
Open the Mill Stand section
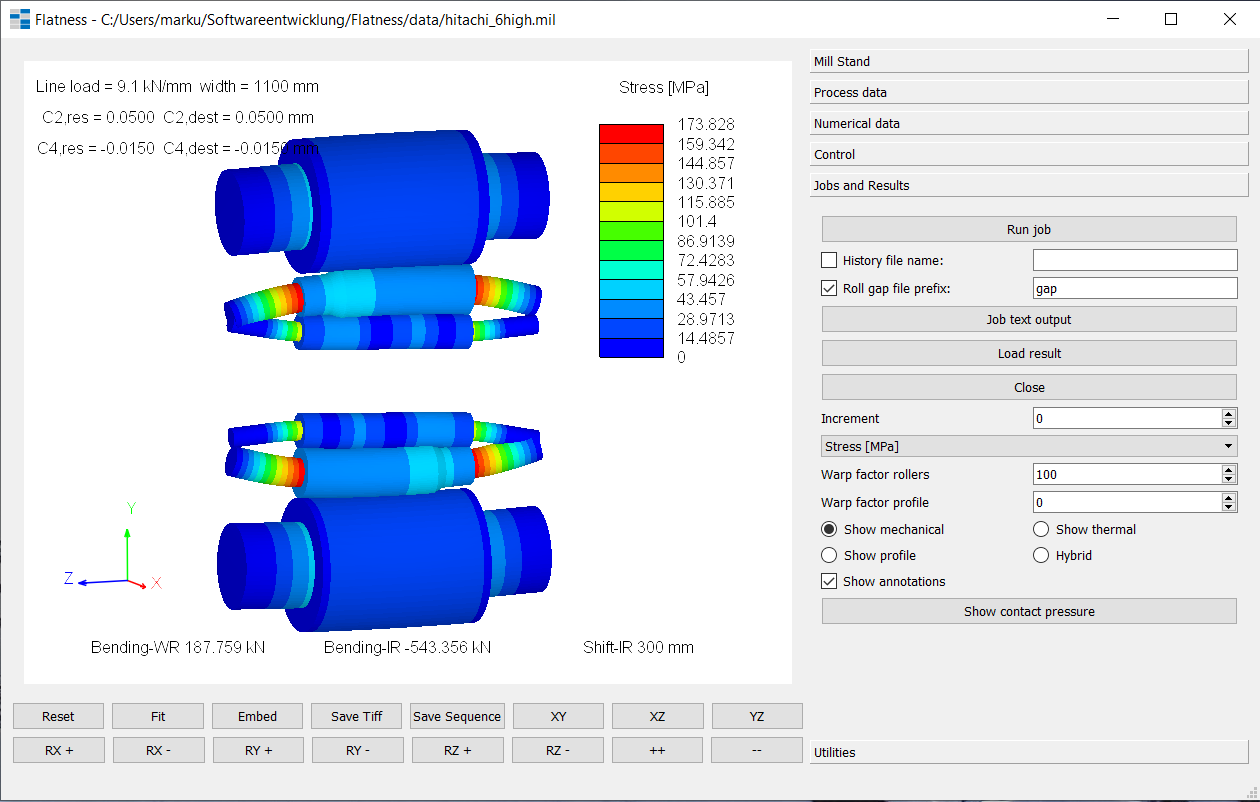tap(1028, 61)
